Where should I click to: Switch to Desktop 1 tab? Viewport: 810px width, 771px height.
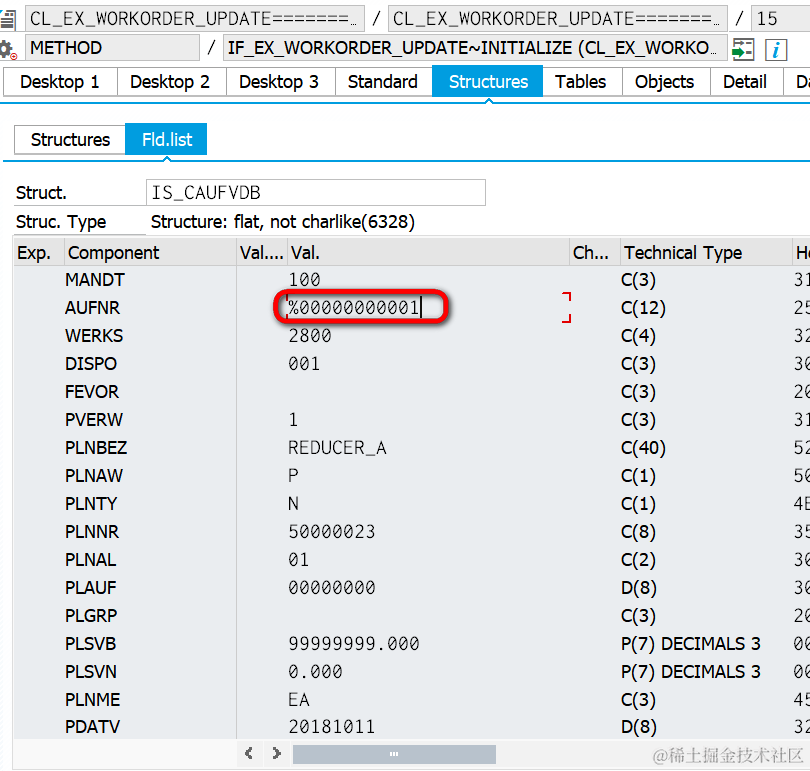tap(60, 82)
